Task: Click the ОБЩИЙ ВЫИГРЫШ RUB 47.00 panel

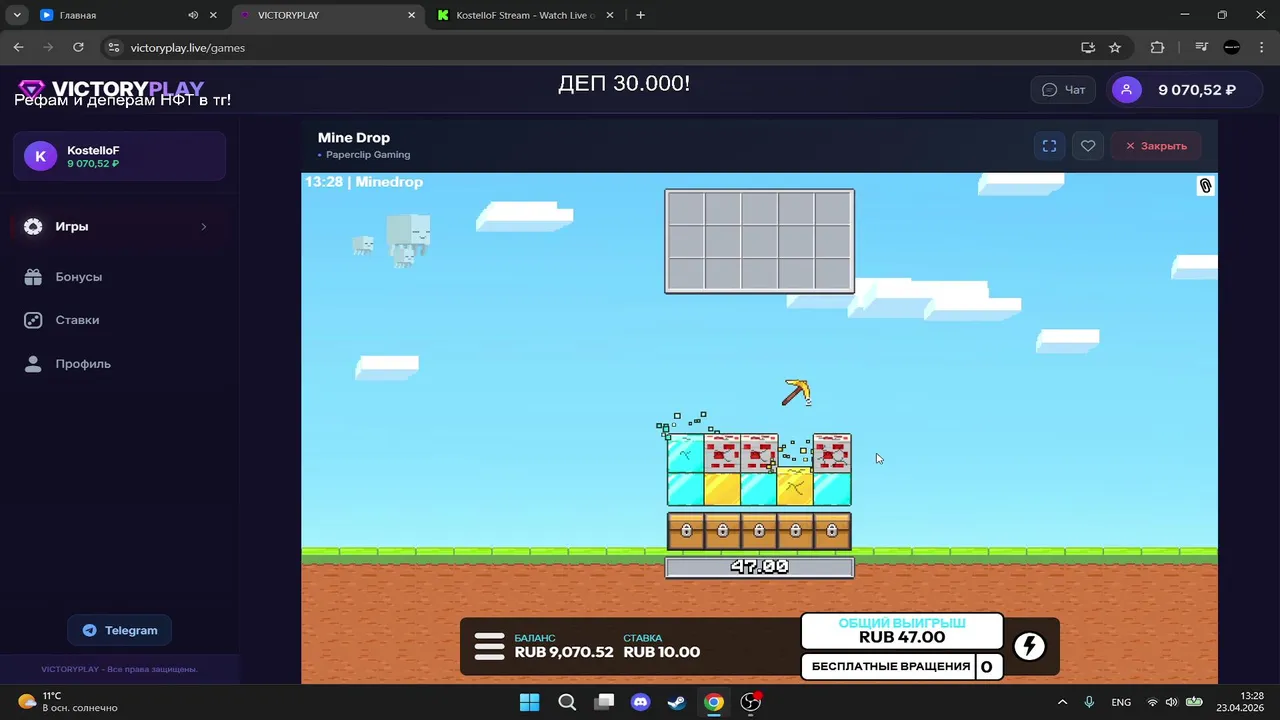Action: pos(901,631)
